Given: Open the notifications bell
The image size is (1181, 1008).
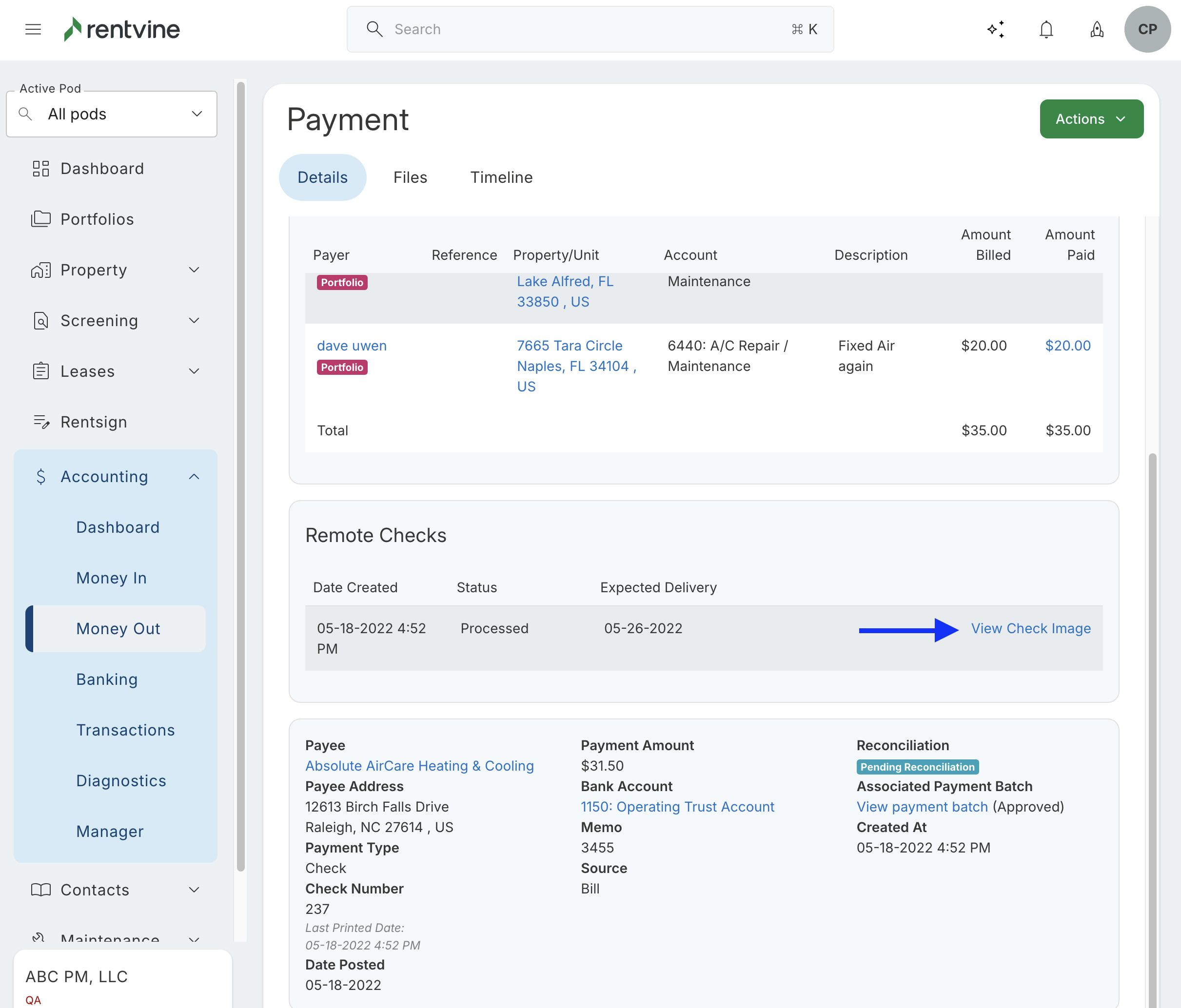Looking at the screenshot, I should point(1046,29).
